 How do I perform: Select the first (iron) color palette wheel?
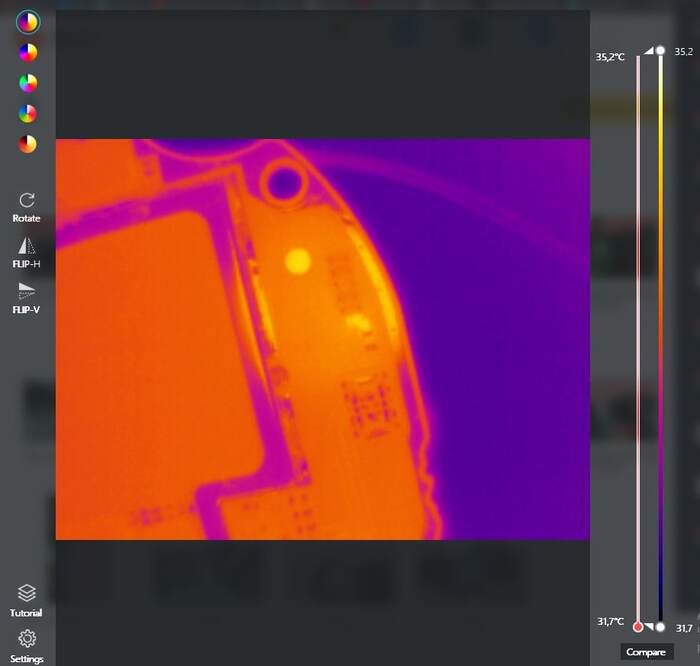[x=28, y=22]
